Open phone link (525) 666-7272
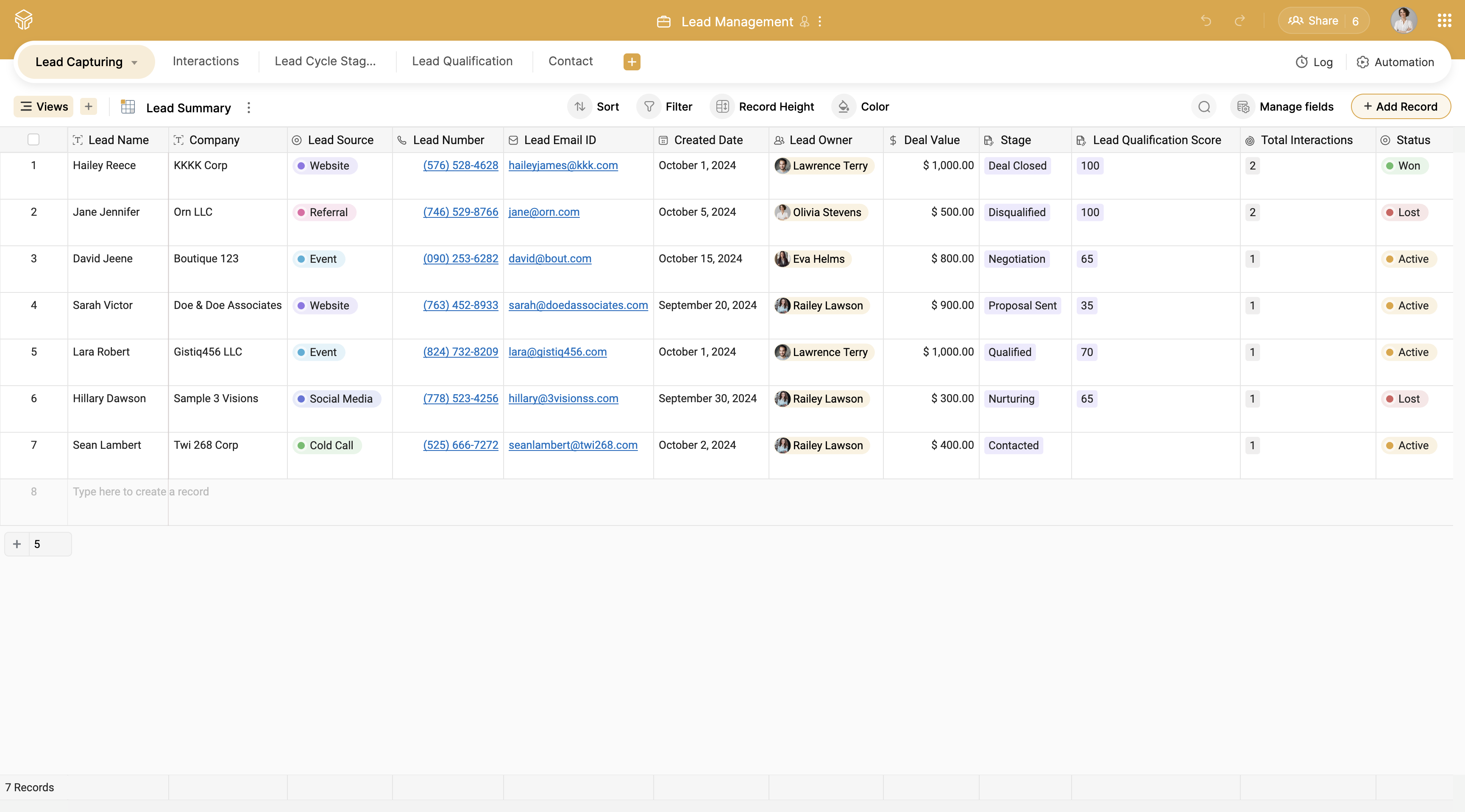Image resolution: width=1465 pixels, height=812 pixels. tap(461, 445)
